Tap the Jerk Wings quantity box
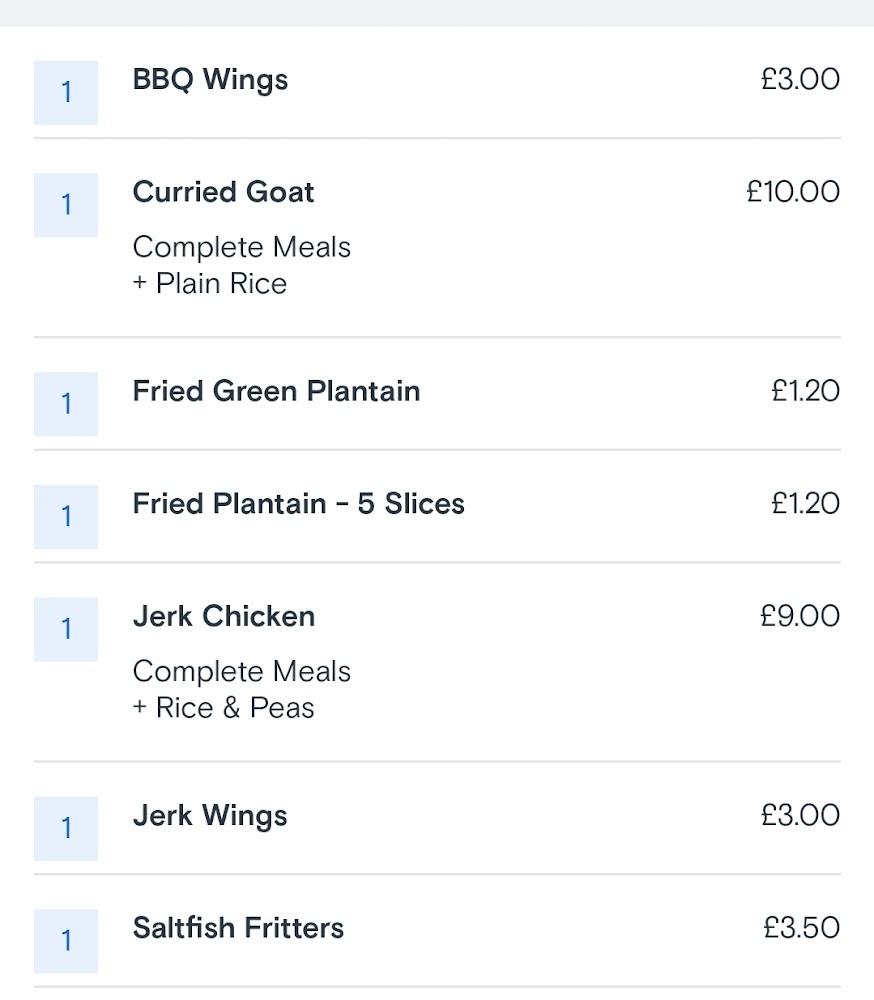The height and width of the screenshot is (1000, 874). click(x=66, y=828)
